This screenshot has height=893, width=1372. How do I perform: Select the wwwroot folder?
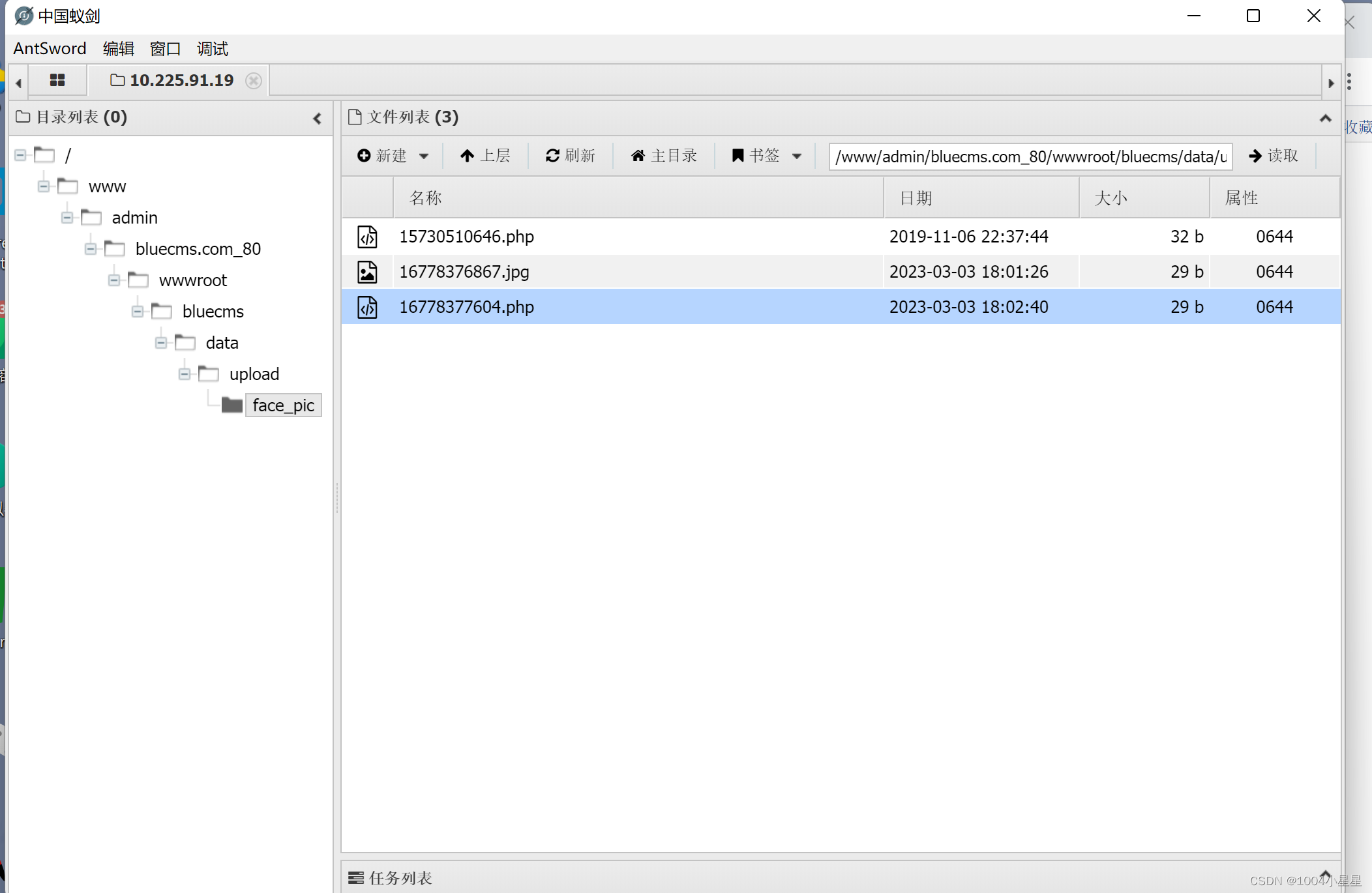[193, 280]
